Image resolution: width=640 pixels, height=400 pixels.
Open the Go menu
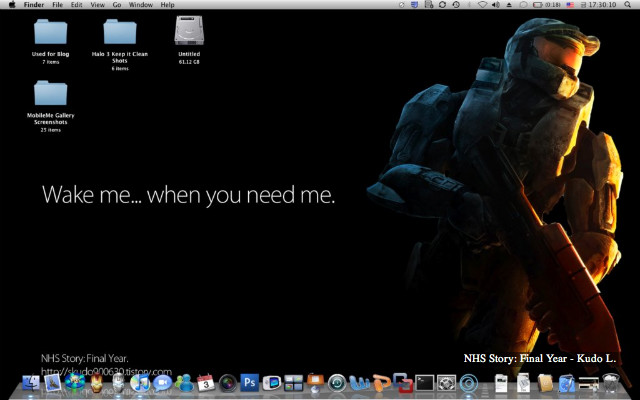(x=117, y=4)
